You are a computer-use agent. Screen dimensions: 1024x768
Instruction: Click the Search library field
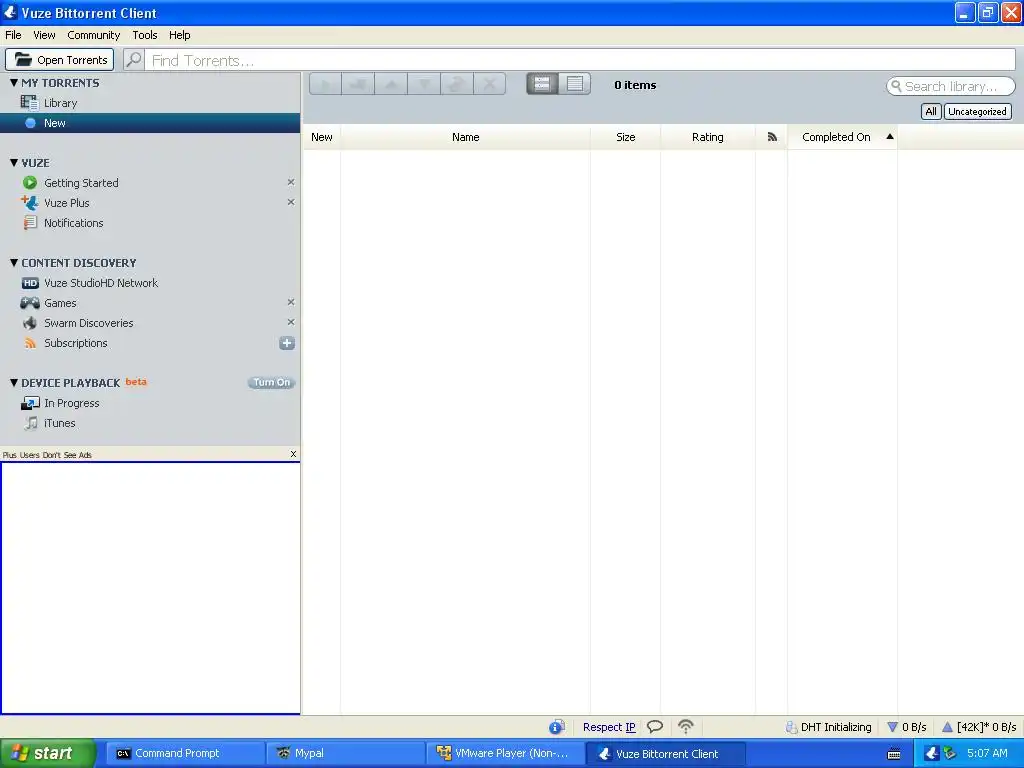(950, 86)
